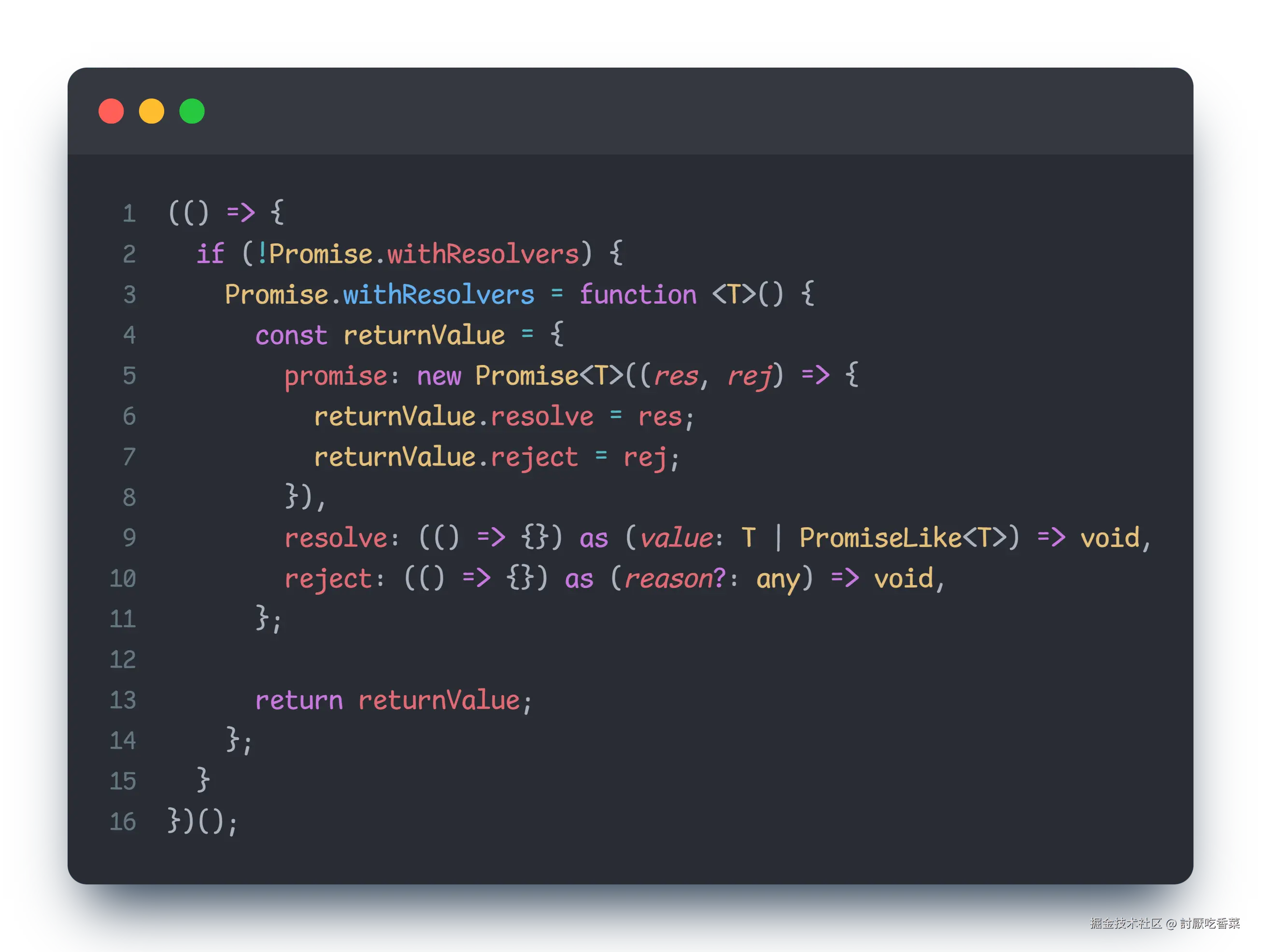Click the yellow minimize window dot
Image resolution: width=1262 pixels, height=952 pixels.
(152, 111)
